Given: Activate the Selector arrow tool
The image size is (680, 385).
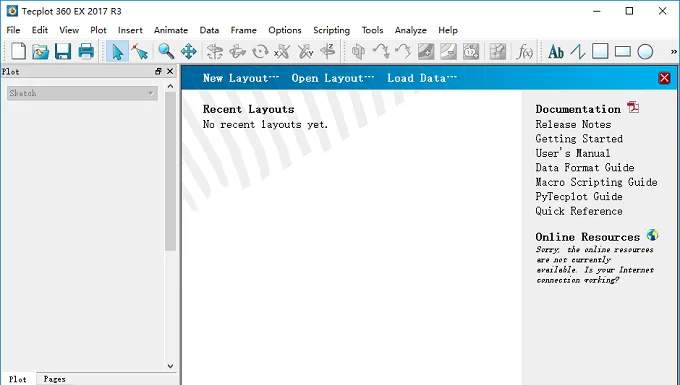Looking at the screenshot, I should click(x=117, y=52).
